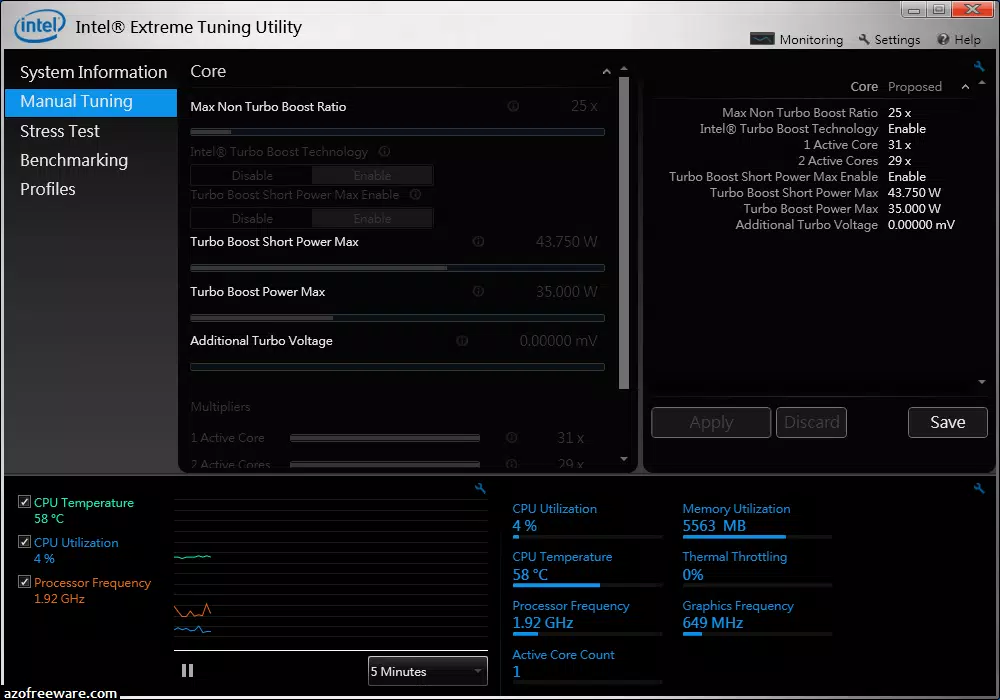The image size is (1000, 700).
Task: Disable Intel Turbo Boost Technology
Action: point(252,175)
